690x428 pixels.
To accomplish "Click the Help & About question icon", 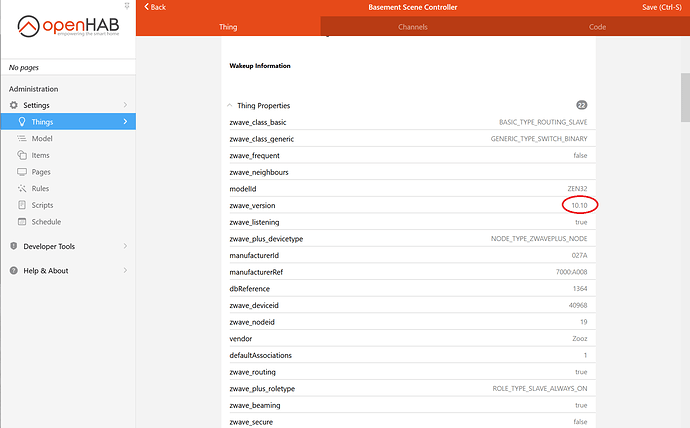I will pyautogui.click(x=14, y=271).
